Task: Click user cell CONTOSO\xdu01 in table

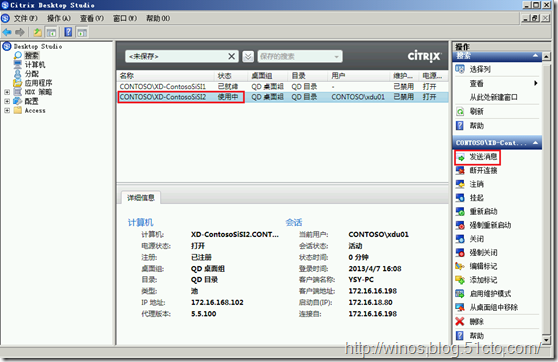Action: tap(358, 97)
